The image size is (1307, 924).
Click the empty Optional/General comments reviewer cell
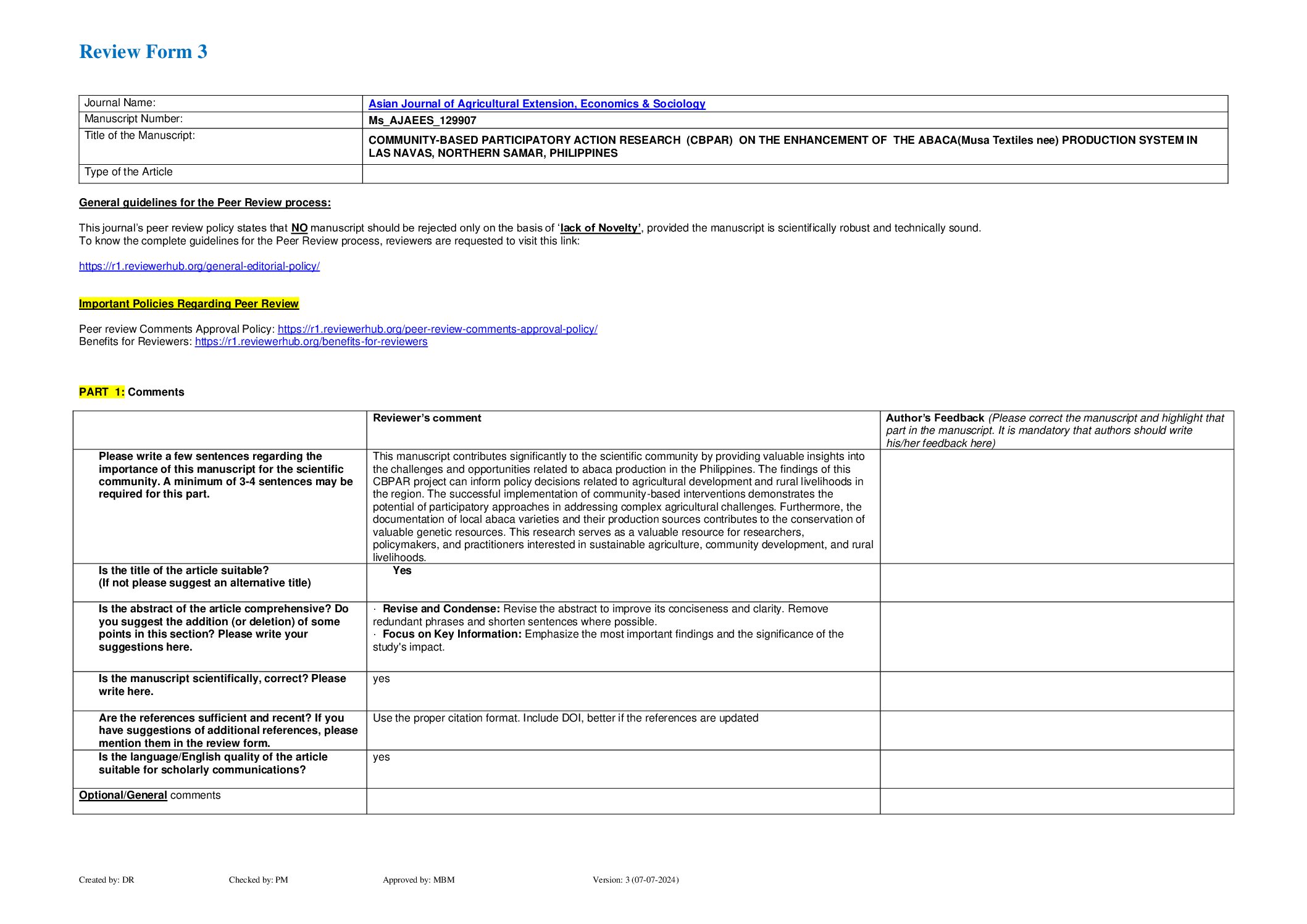622,801
